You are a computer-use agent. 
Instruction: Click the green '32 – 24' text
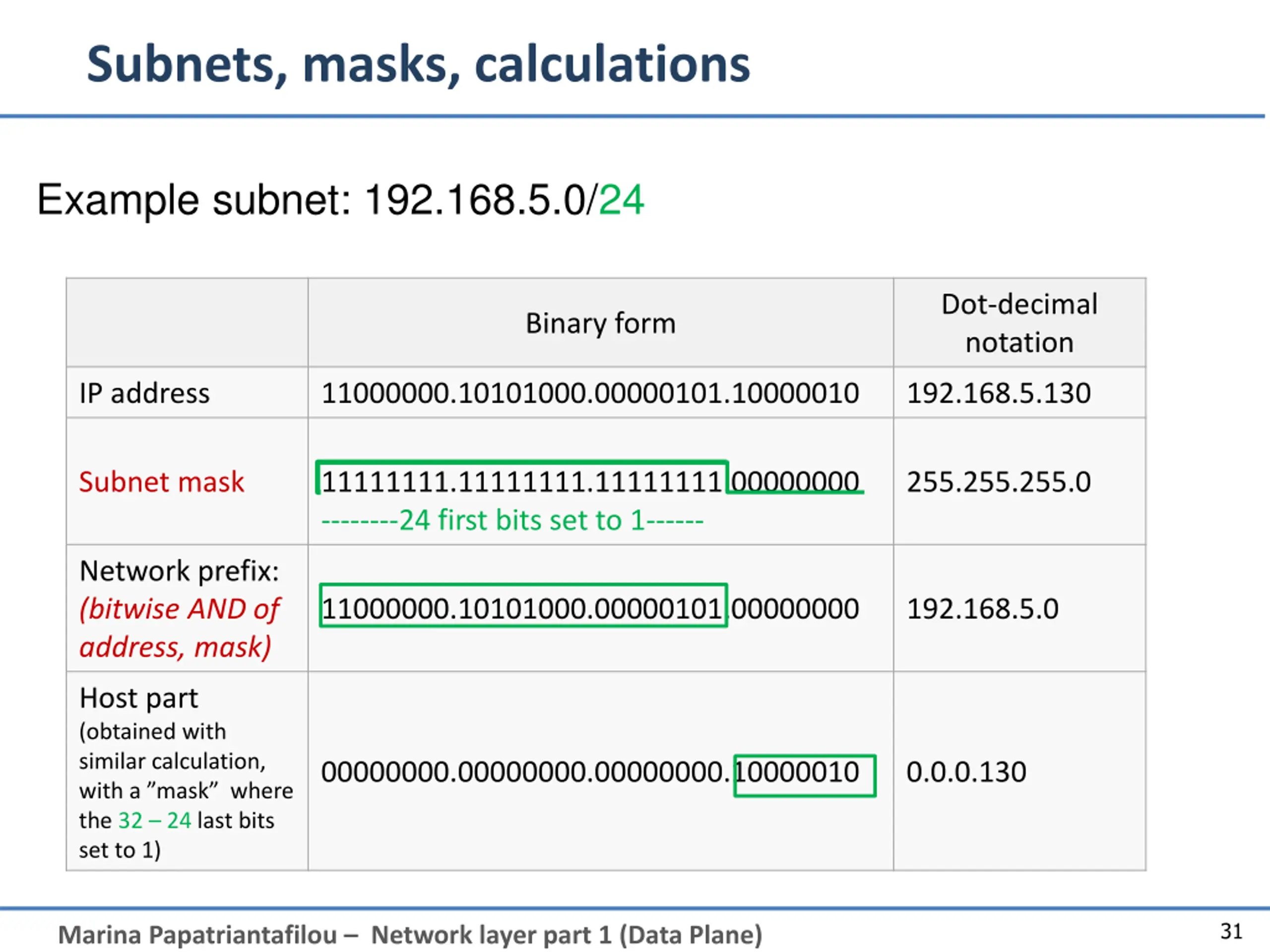pyautogui.click(x=154, y=821)
